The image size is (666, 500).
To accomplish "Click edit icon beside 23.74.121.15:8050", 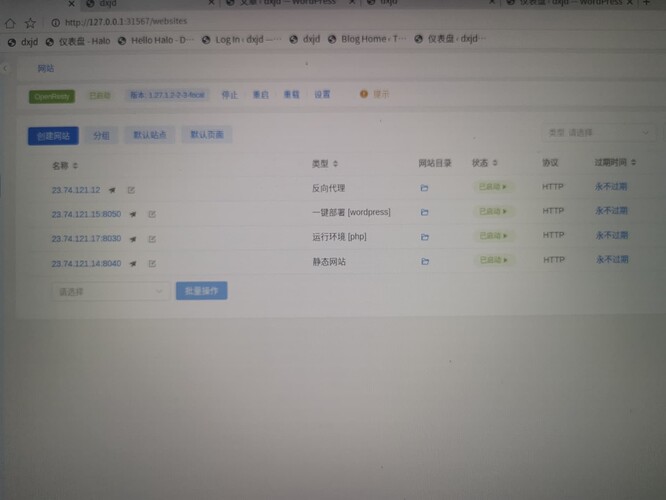I will 152,214.
